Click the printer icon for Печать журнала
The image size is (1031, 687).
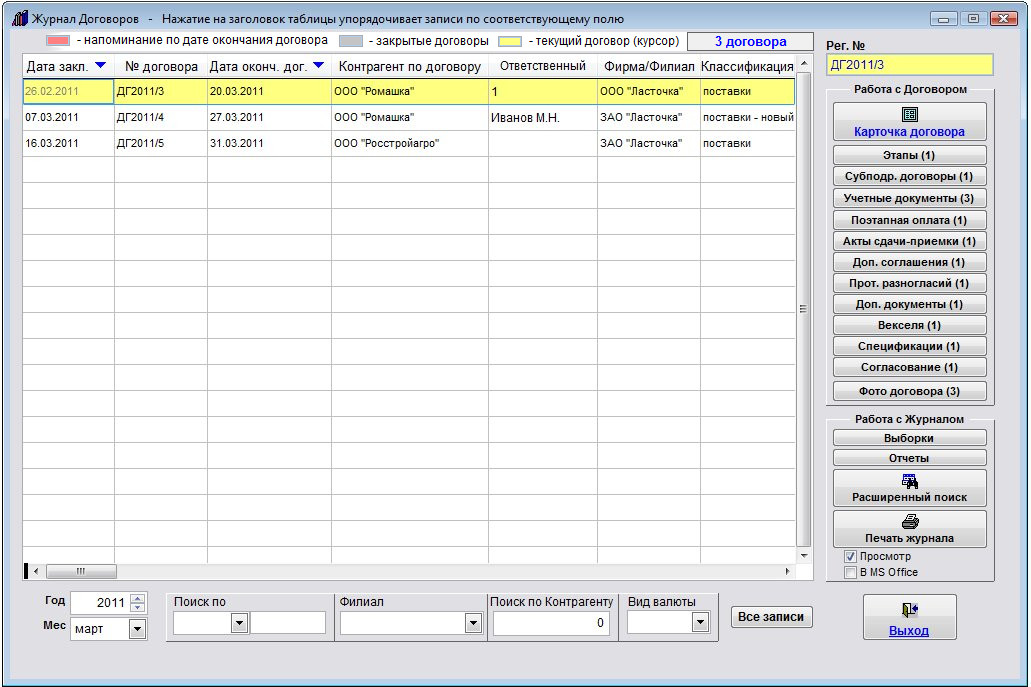(909, 521)
